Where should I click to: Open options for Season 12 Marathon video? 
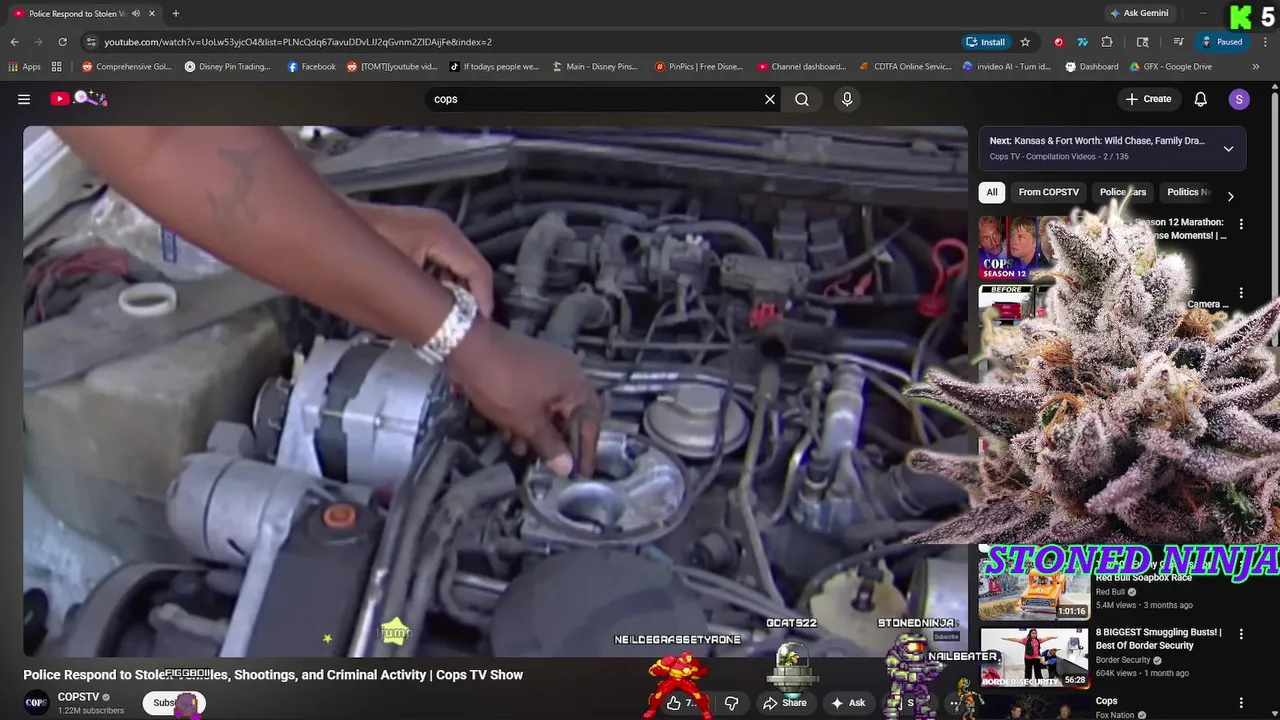[1241, 225]
